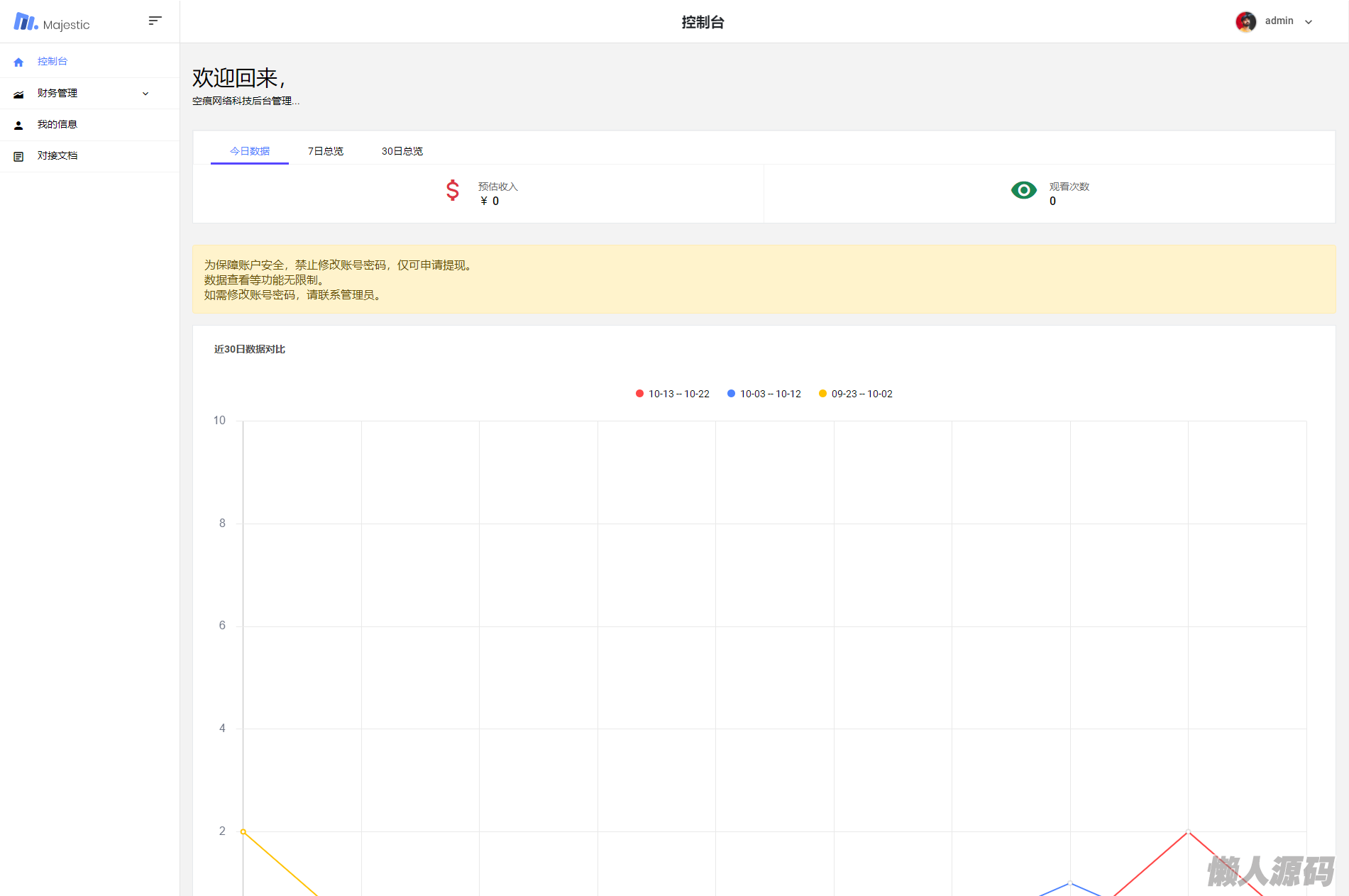
Task: Click the home icon beside 控制台
Action: click(x=18, y=62)
